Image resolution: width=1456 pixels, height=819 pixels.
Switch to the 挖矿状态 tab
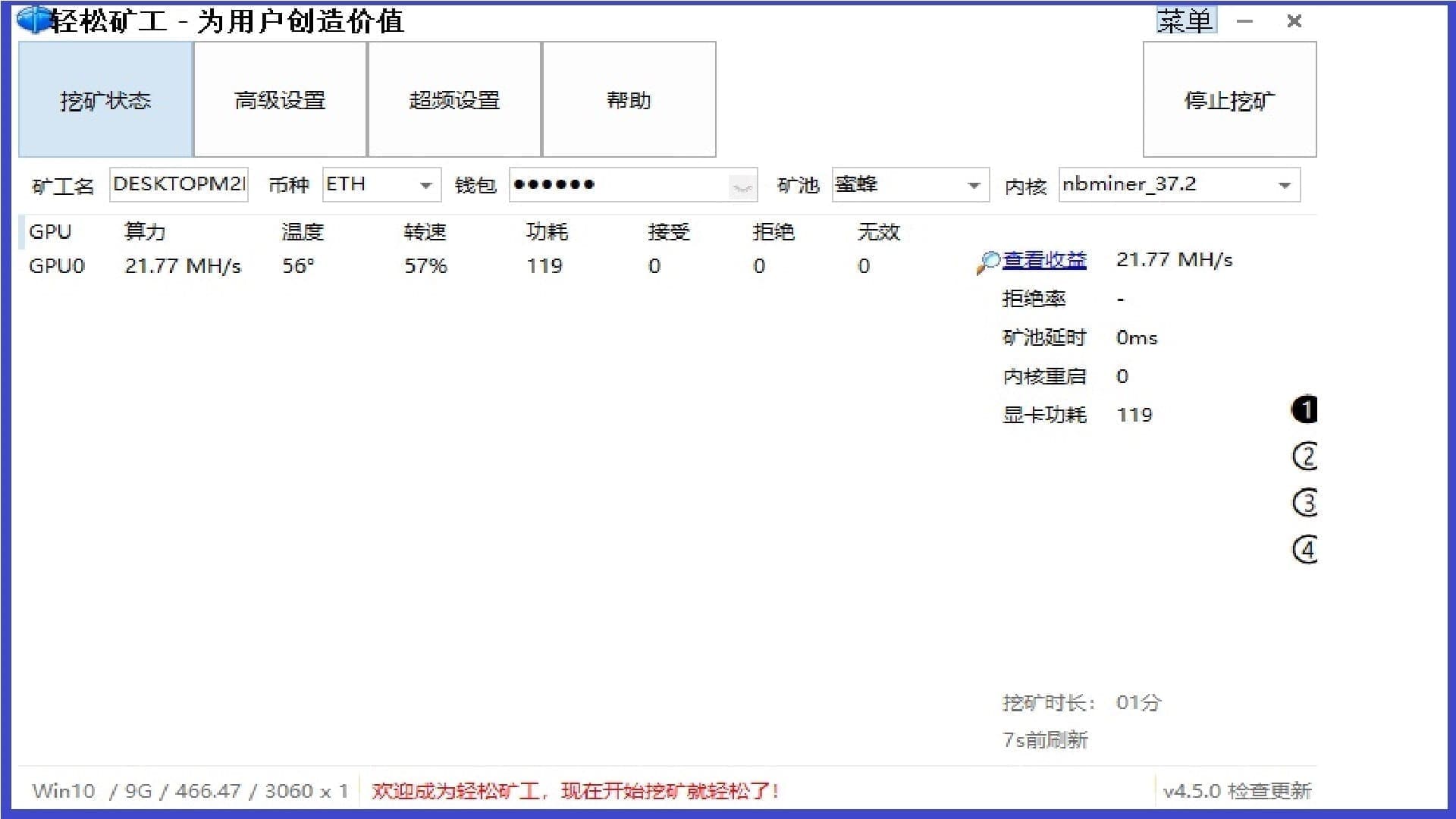click(x=105, y=100)
